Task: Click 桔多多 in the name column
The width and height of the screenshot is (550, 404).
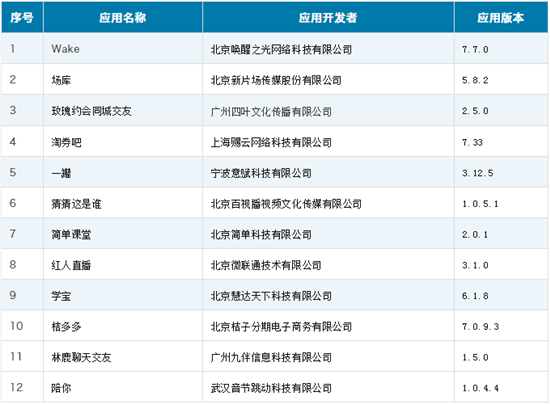Action: click(66, 326)
